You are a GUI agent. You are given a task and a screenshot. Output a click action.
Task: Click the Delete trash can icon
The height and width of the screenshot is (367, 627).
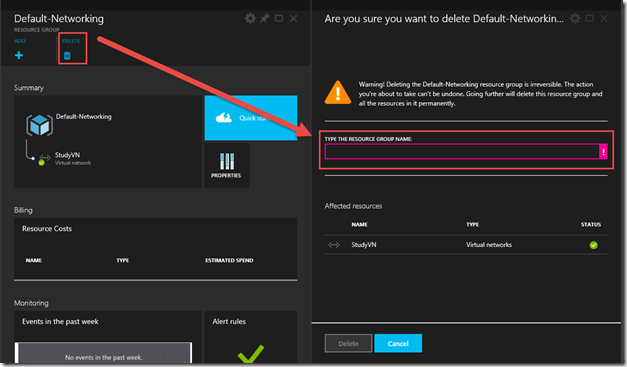[67, 56]
